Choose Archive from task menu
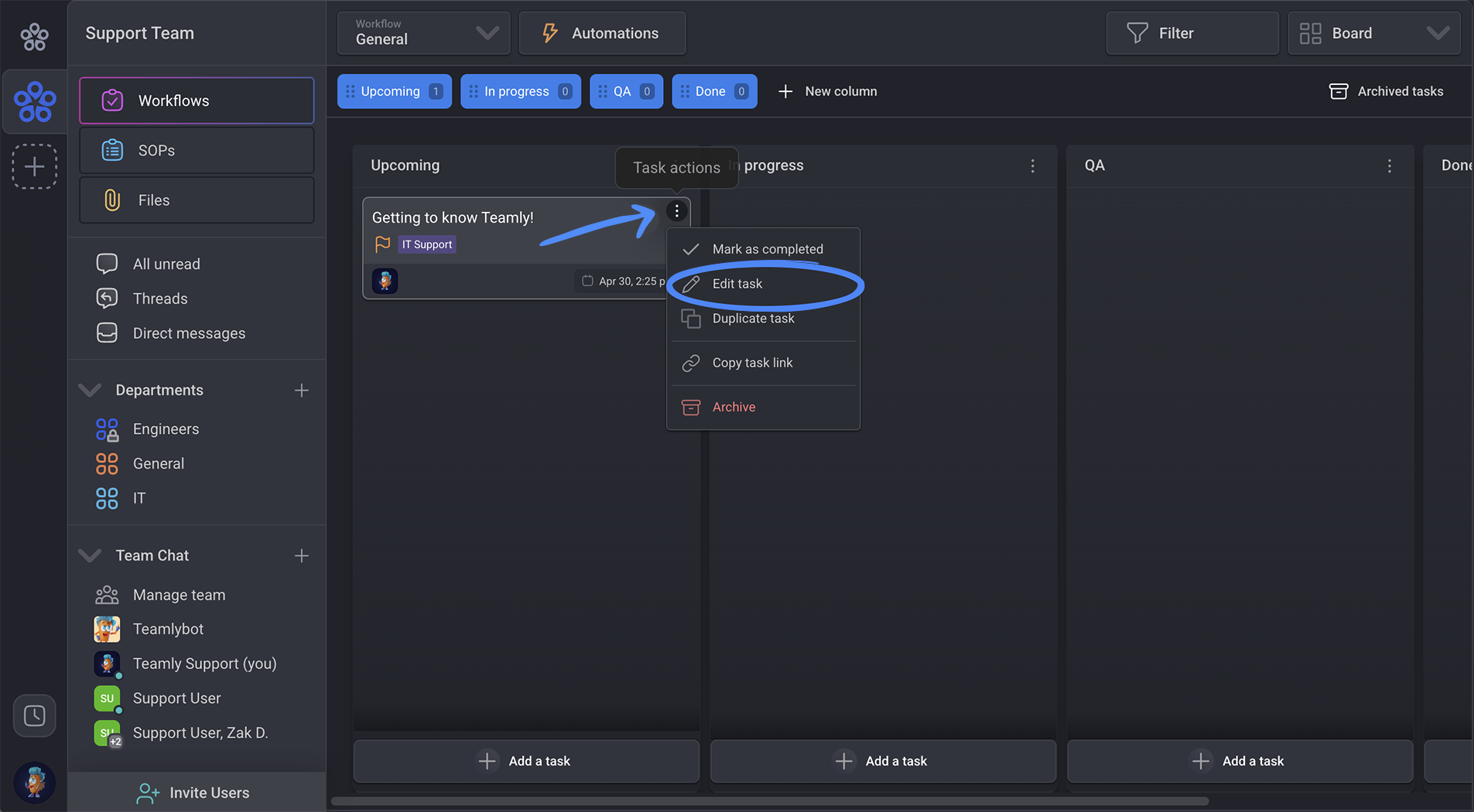The width and height of the screenshot is (1474, 812). [x=763, y=407]
